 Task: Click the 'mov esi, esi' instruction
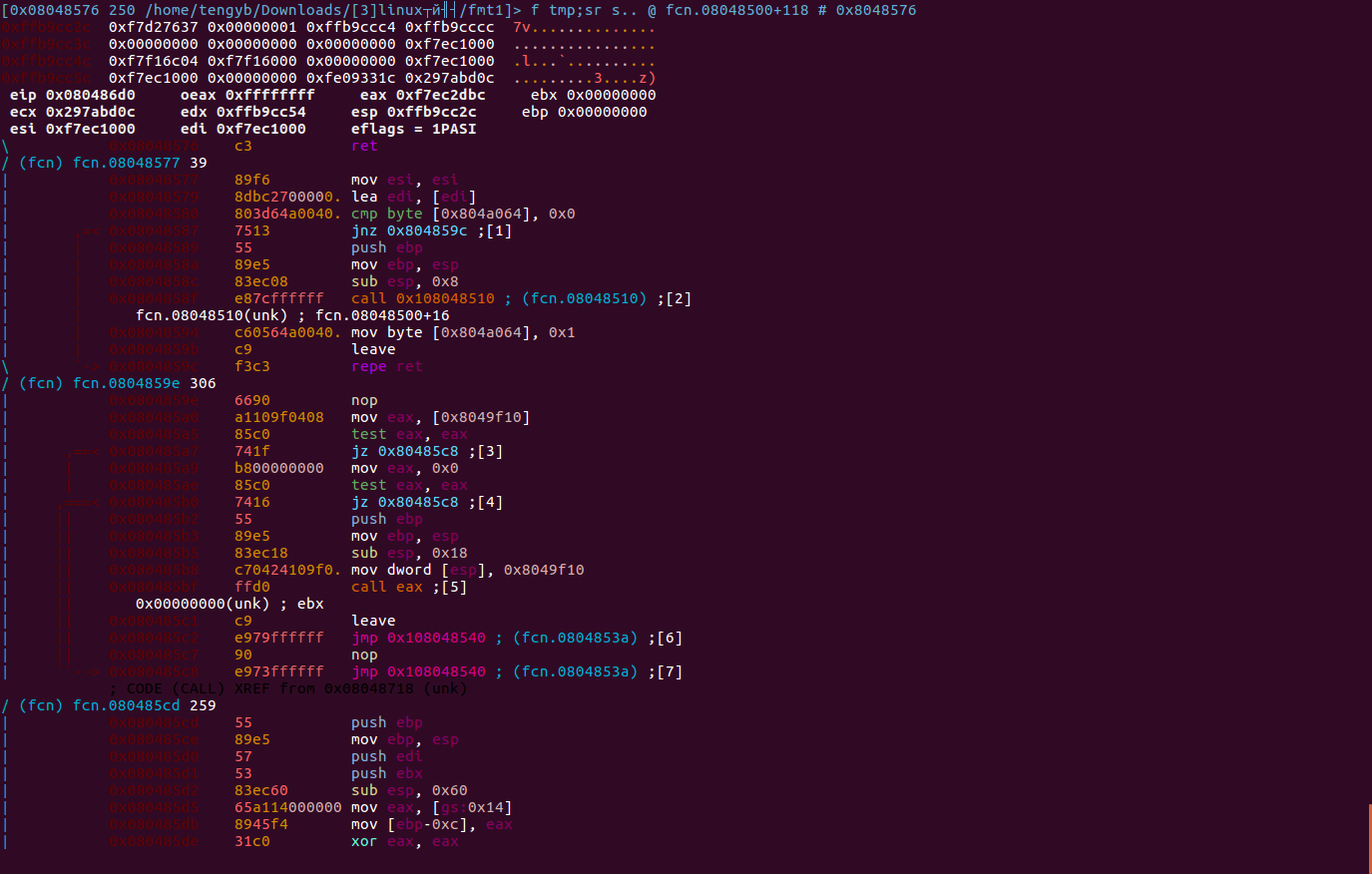coord(405,180)
